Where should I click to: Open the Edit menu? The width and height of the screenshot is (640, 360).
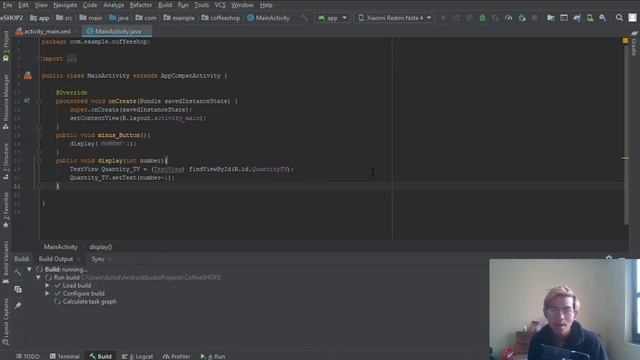[x=23, y=5]
